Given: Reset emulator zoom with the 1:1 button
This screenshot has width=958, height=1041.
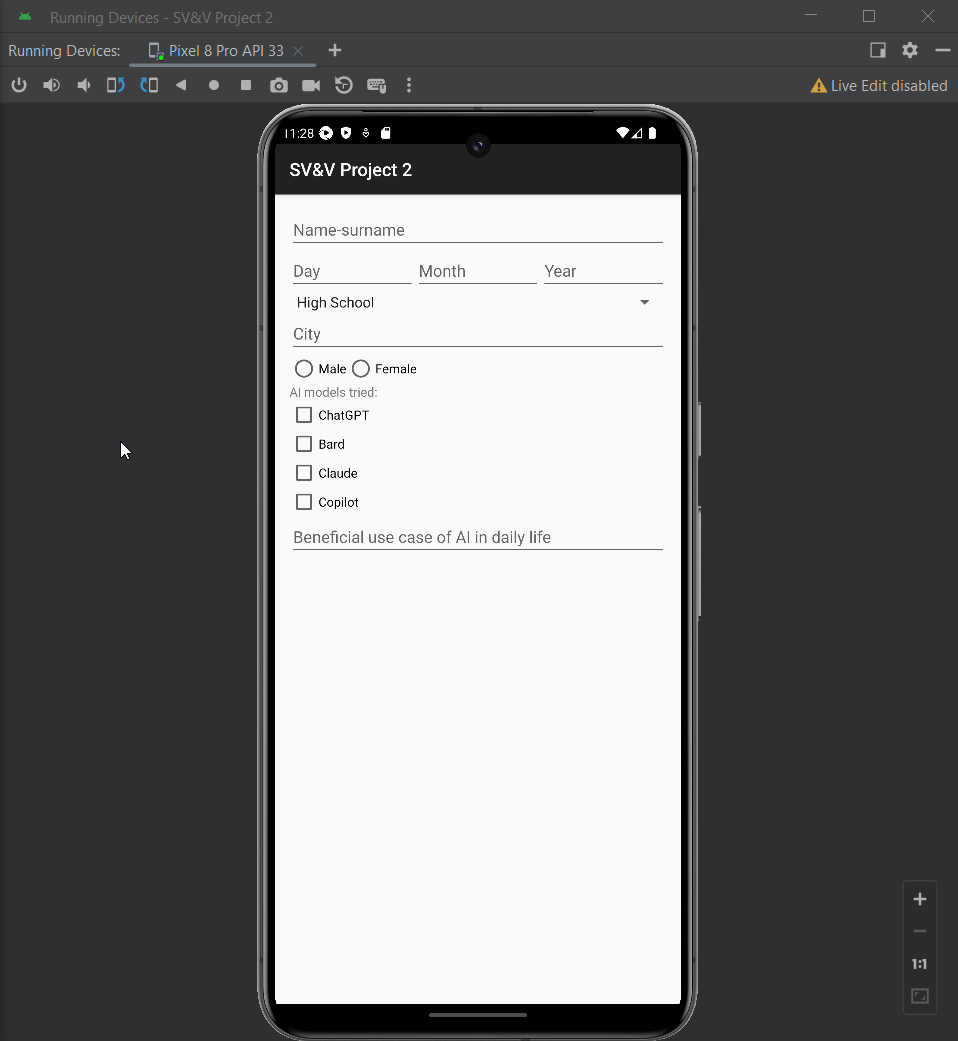Looking at the screenshot, I should (x=919, y=964).
